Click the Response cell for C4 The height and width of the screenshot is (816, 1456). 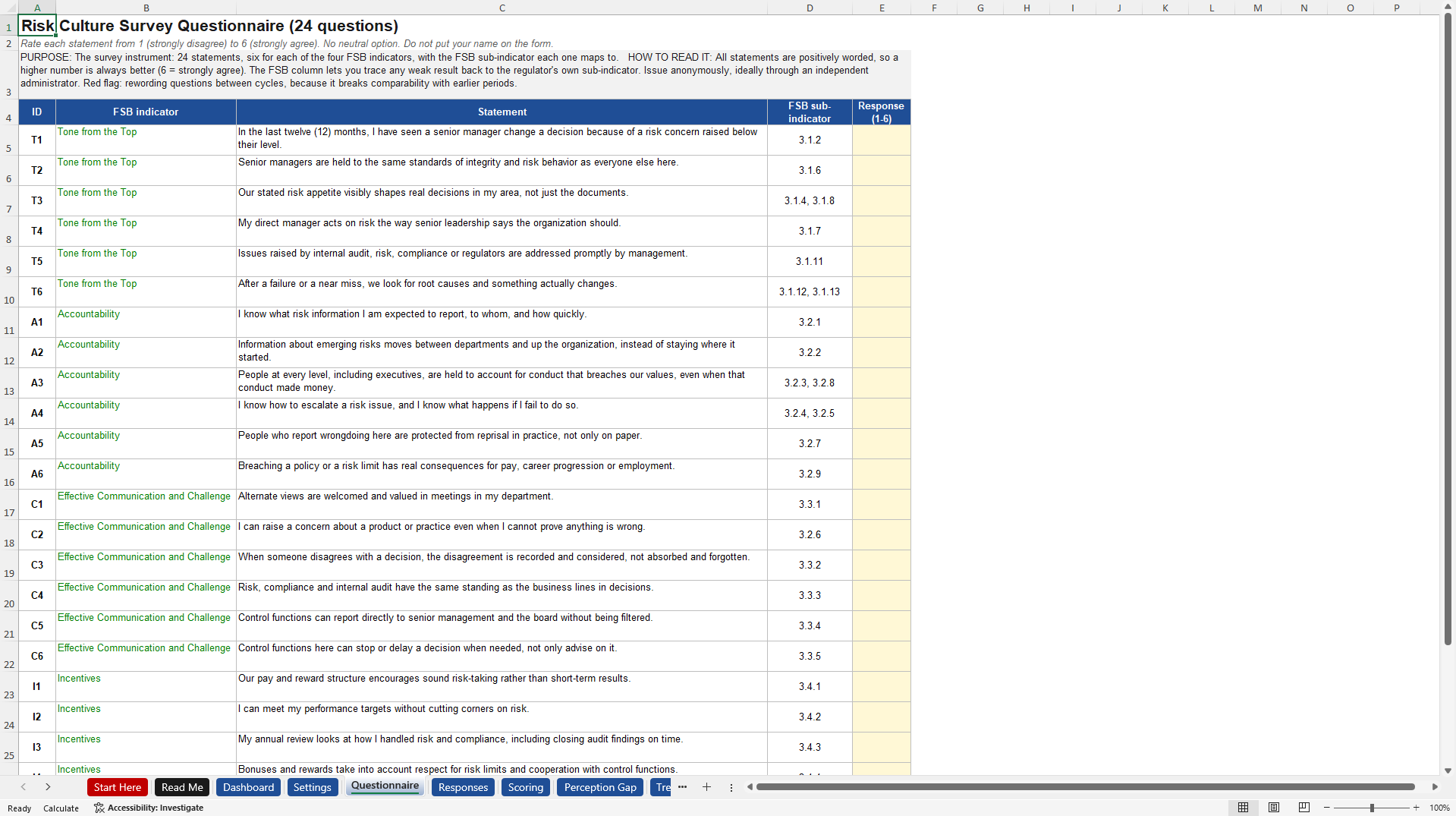[881, 596]
